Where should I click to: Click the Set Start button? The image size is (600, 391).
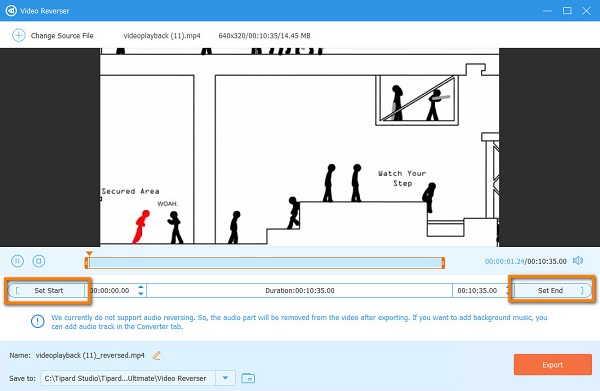click(47, 290)
